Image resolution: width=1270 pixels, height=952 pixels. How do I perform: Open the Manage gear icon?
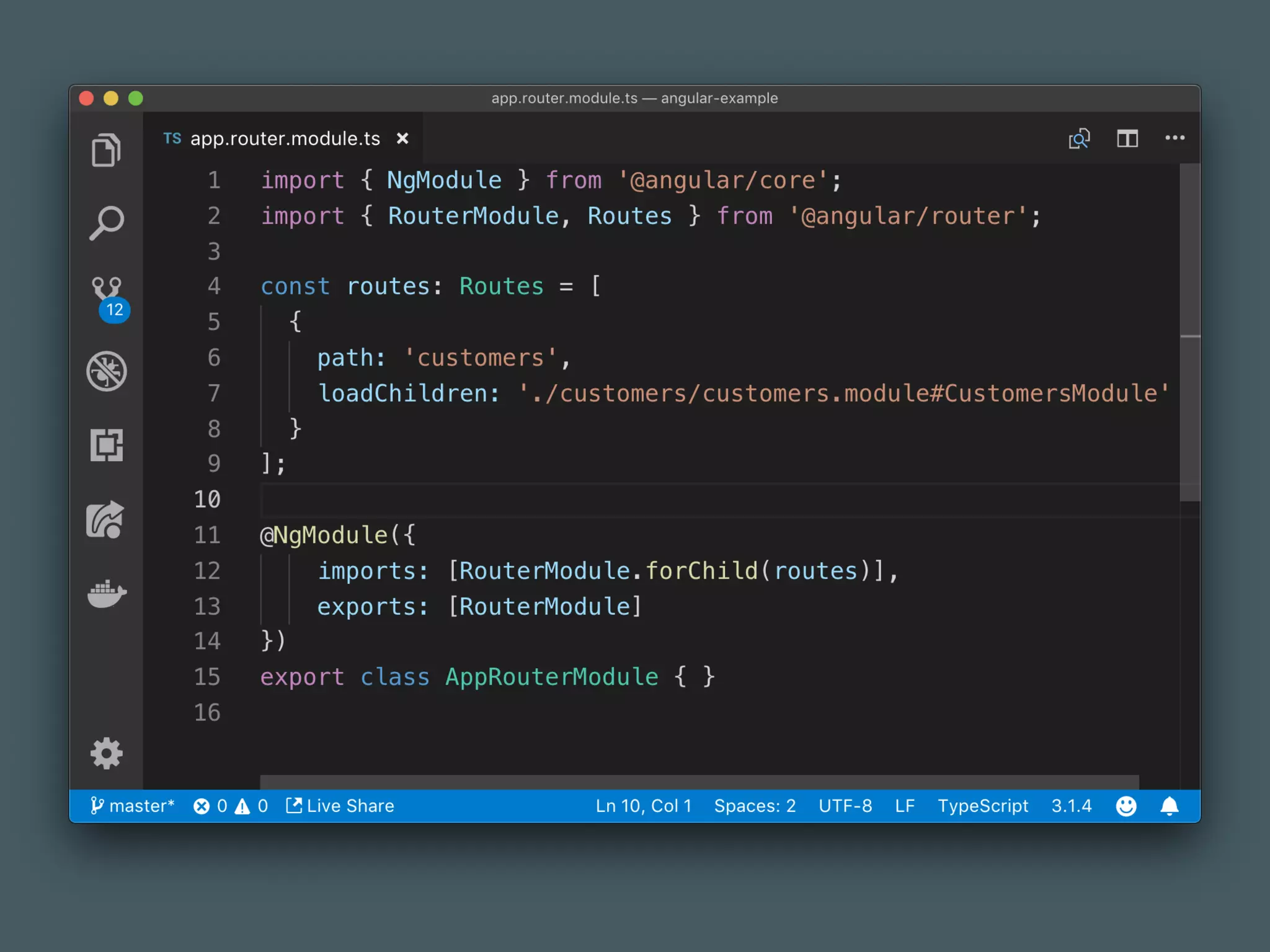pyautogui.click(x=106, y=753)
